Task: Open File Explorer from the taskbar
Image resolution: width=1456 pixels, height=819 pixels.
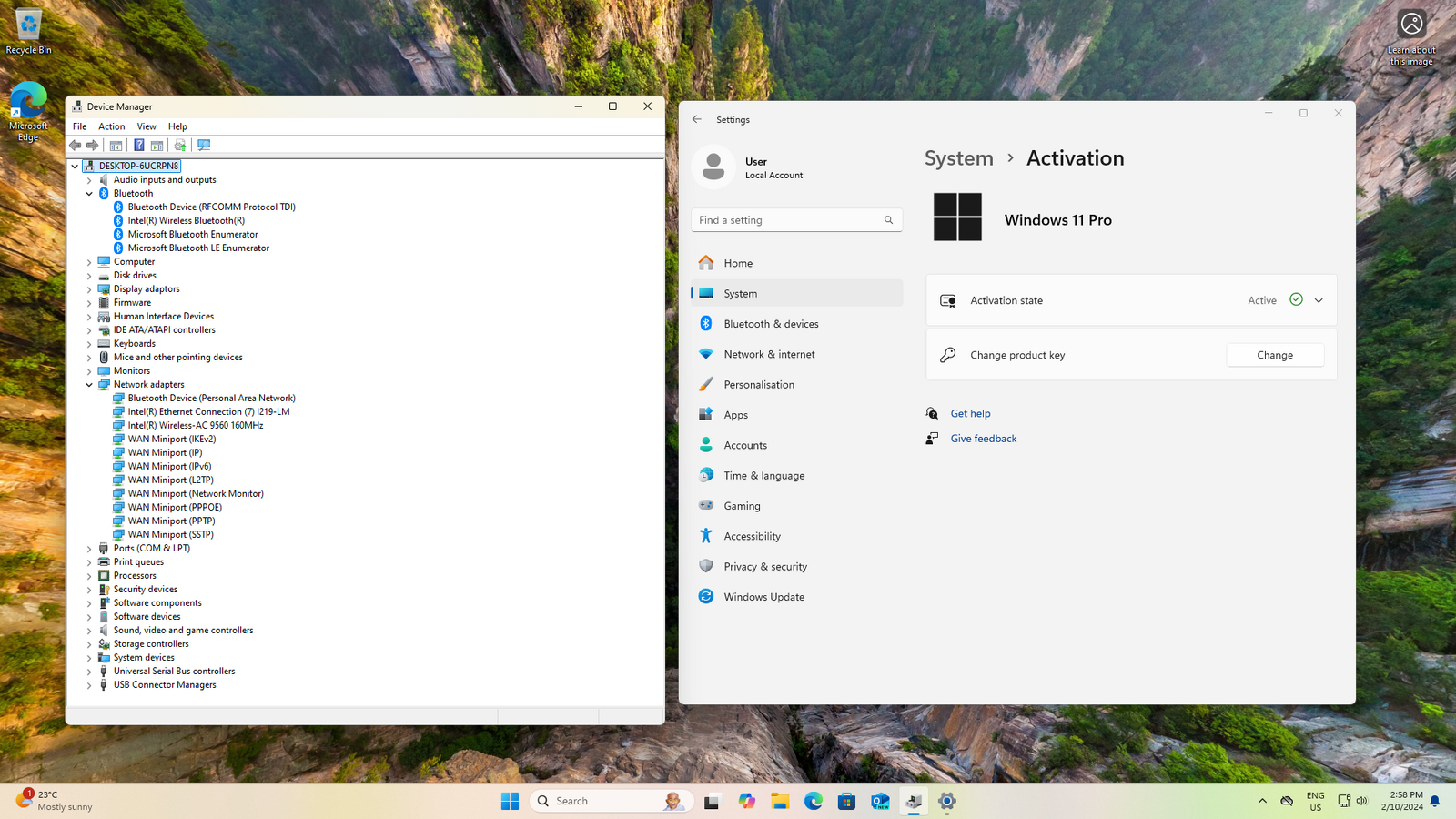Action: coord(780,801)
